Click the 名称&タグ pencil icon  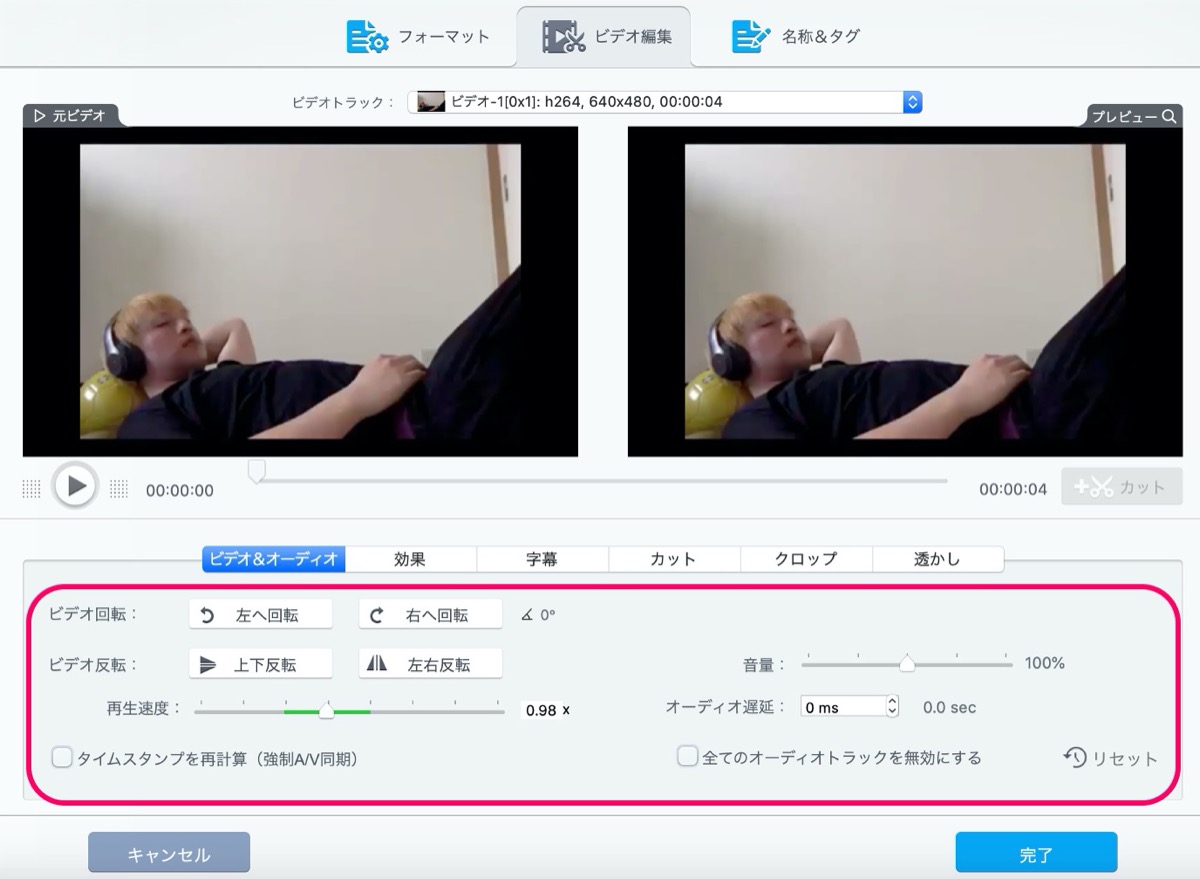(751, 37)
